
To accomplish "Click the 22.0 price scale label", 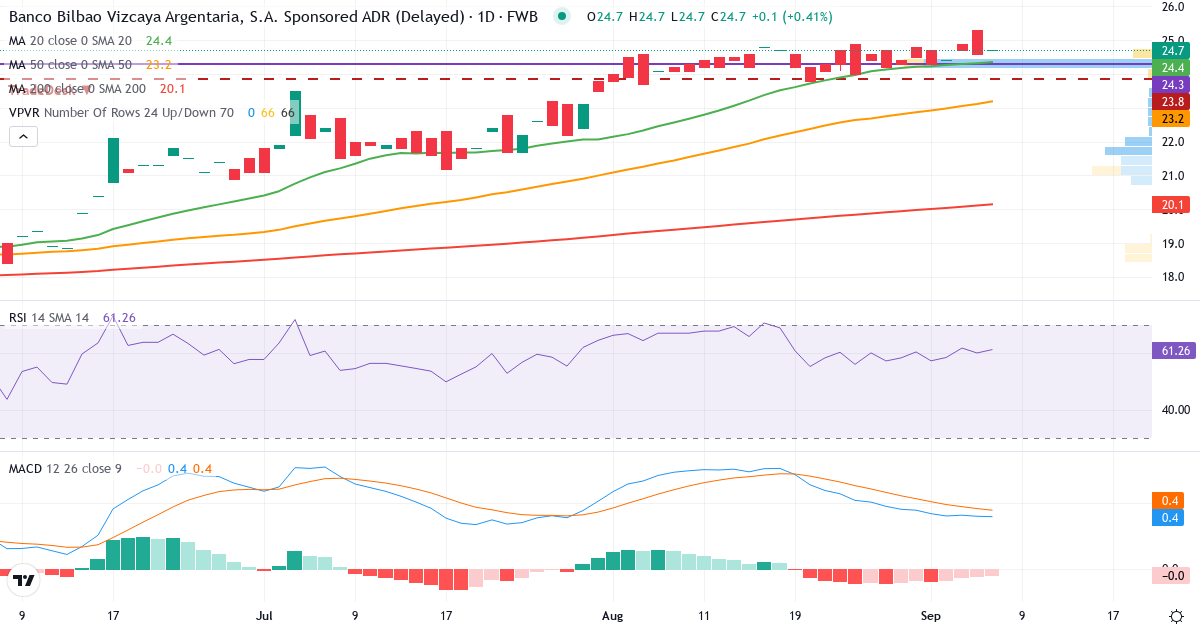I will (1173, 142).
